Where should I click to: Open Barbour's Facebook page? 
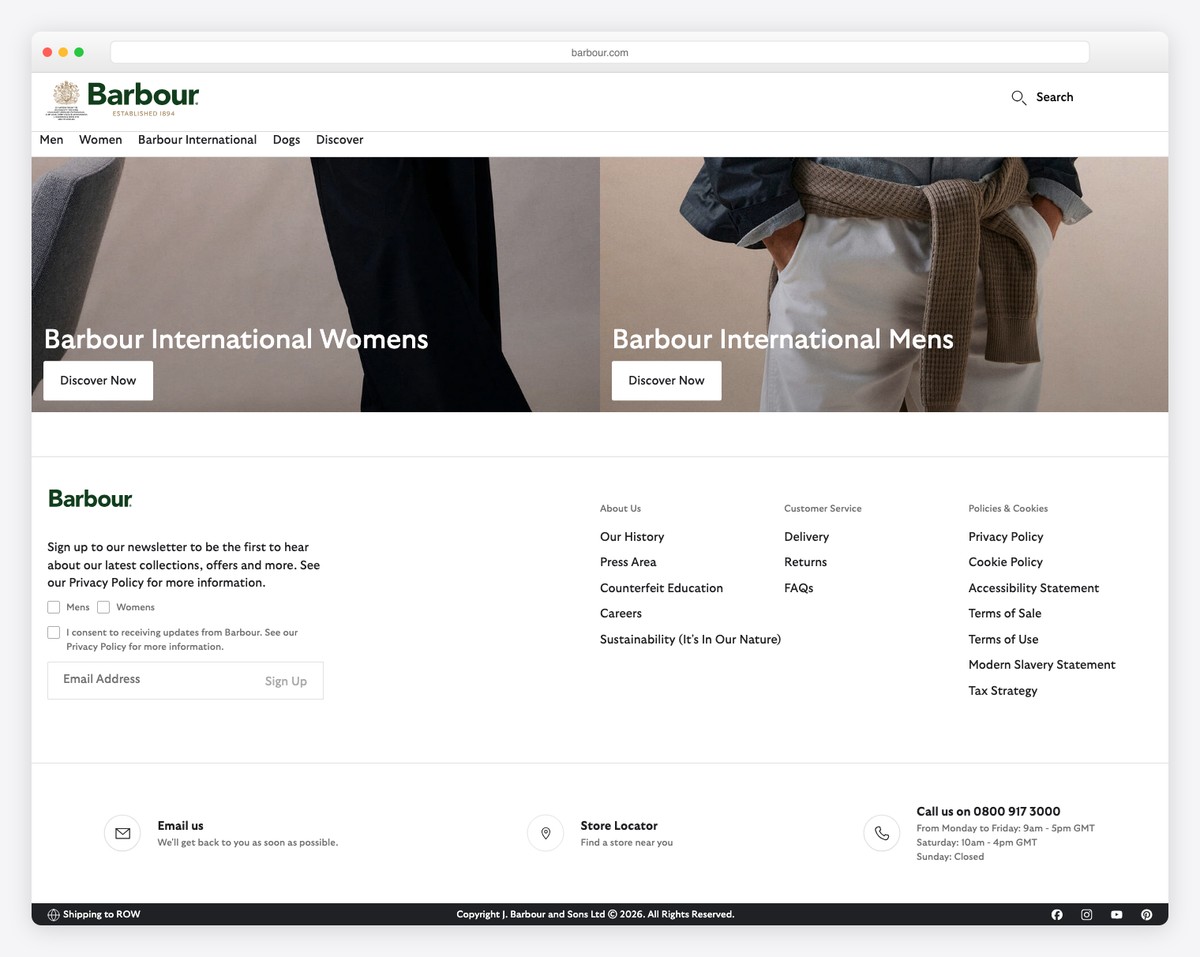tap(1057, 914)
